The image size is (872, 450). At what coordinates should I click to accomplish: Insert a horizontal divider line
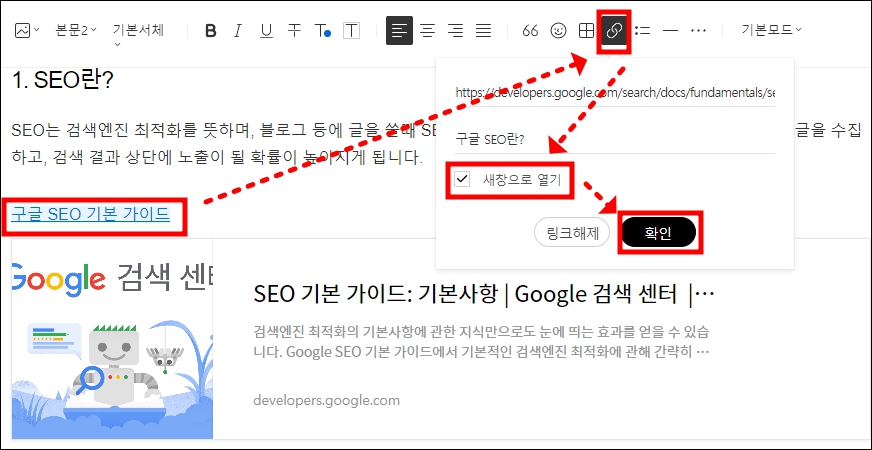[x=671, y=31]
